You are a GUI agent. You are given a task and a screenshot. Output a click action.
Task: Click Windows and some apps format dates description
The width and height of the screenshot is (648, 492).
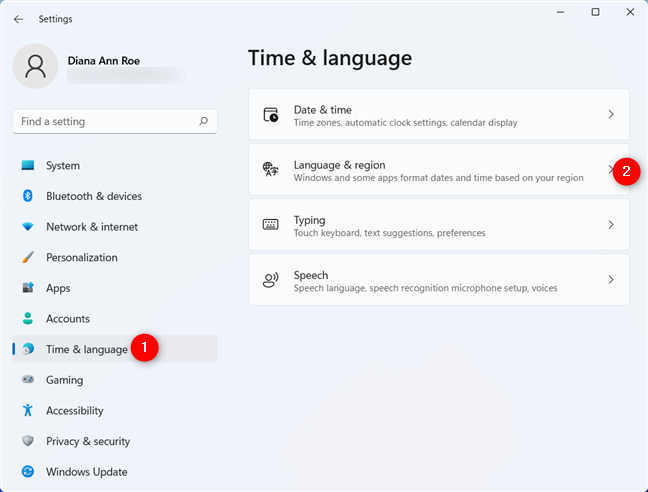438,178
